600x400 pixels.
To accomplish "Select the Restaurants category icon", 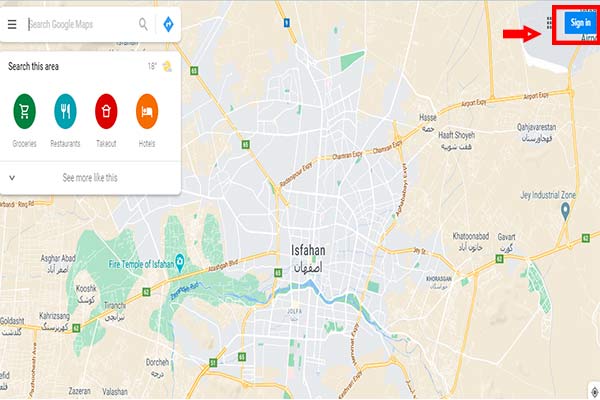I will point(65,111).
